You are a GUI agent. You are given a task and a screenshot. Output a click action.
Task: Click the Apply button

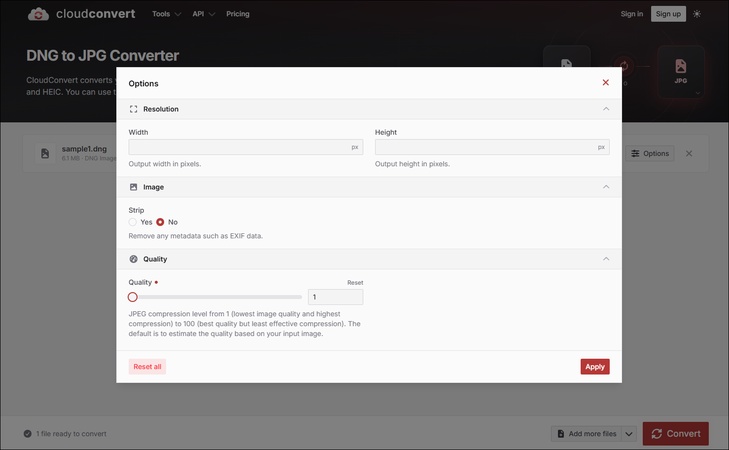click(x=595, y=367)
